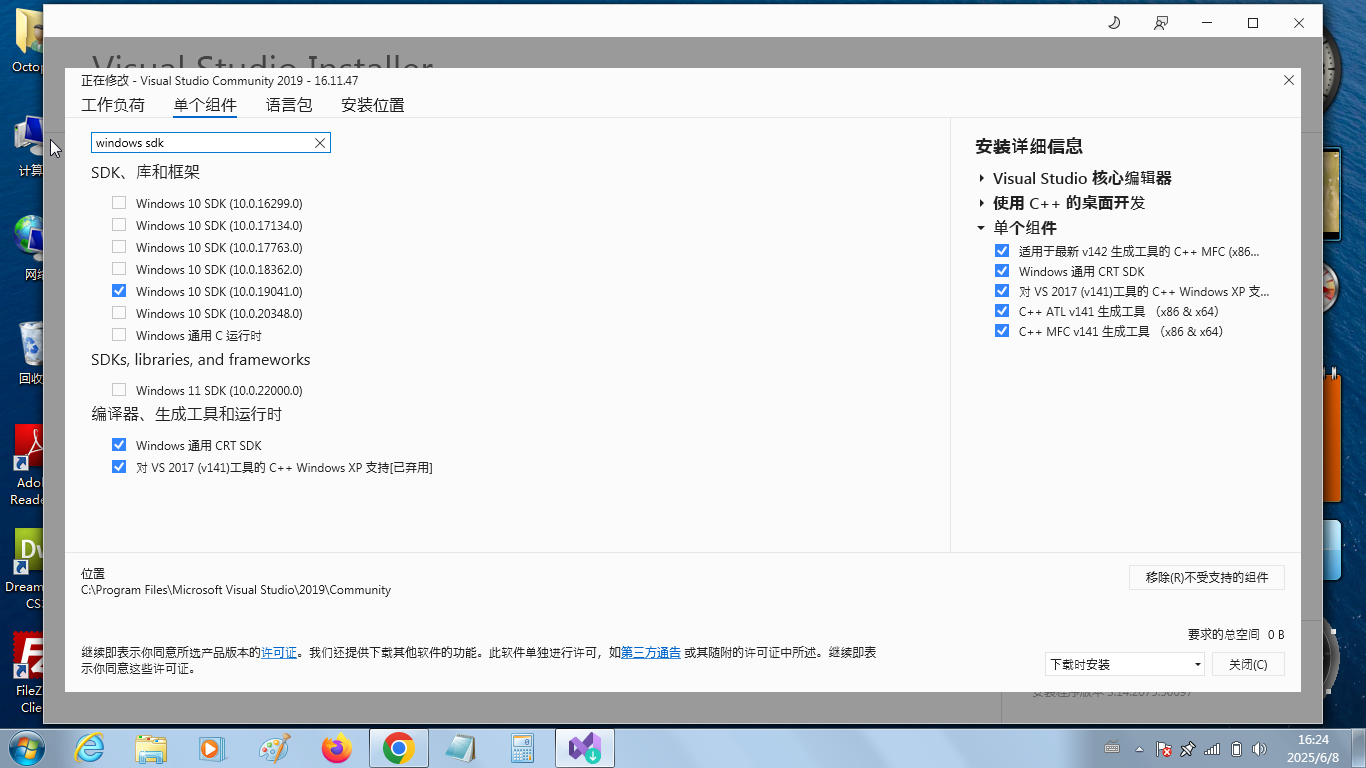Uncheck C++ ATL v141 in install details
Image resolution: width=1366 pixels, height=768 pixels.
[1002, 311]
